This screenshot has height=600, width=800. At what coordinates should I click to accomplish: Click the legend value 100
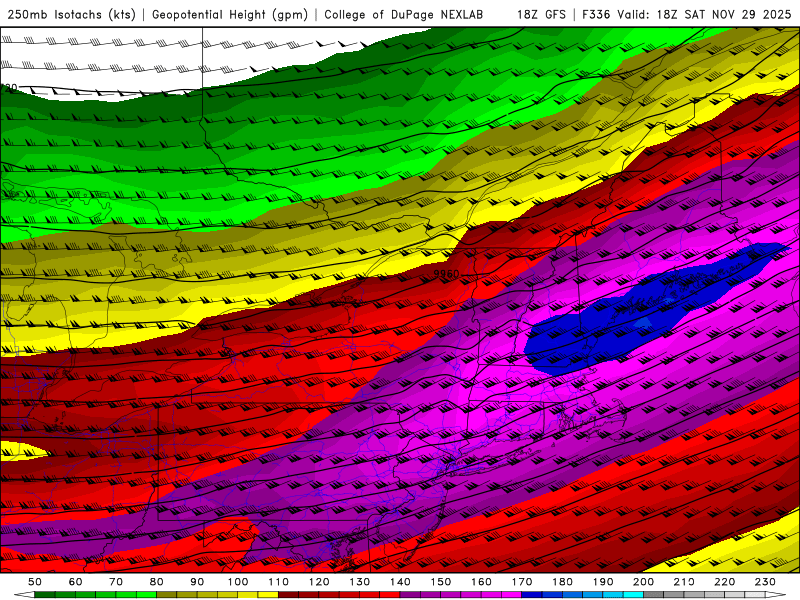238,582
